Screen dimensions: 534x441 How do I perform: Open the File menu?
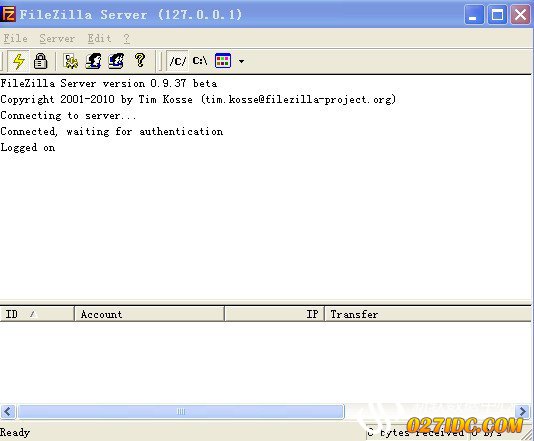16,38
